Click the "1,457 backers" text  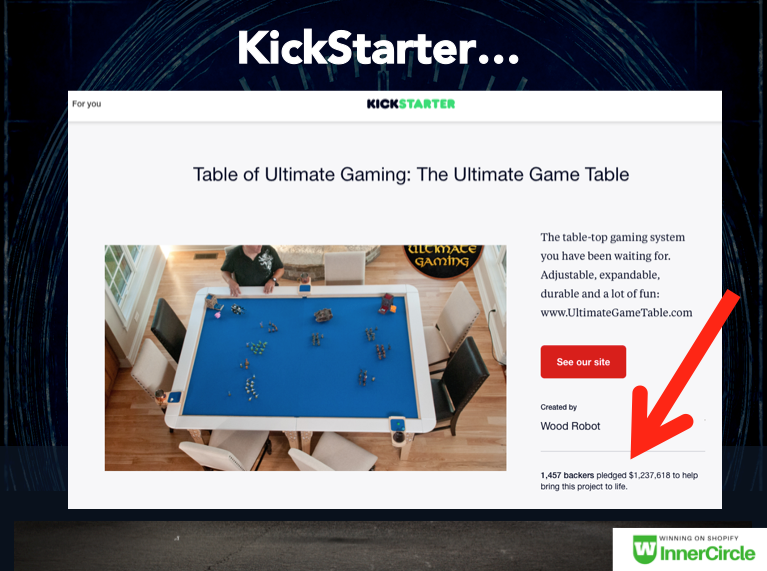click(567, 475)
